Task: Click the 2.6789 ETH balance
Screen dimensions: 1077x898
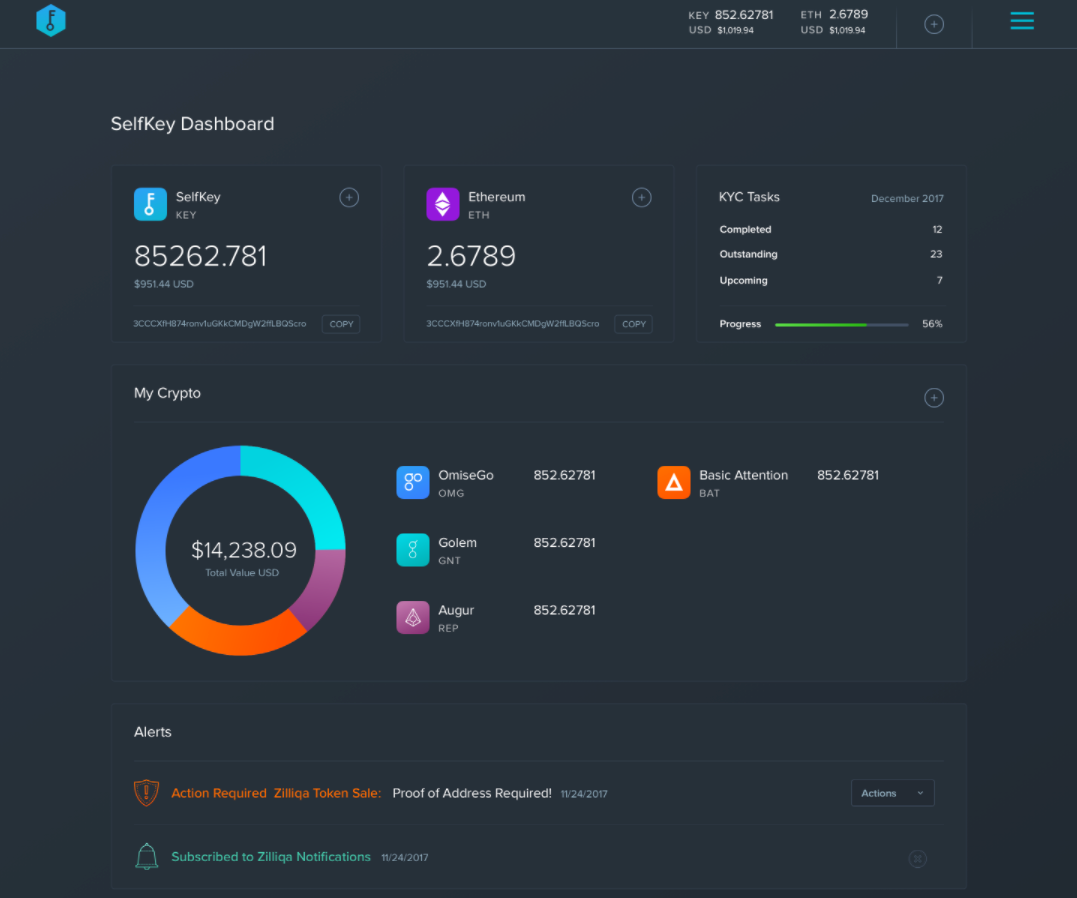Action: click(x=471, y=256)
